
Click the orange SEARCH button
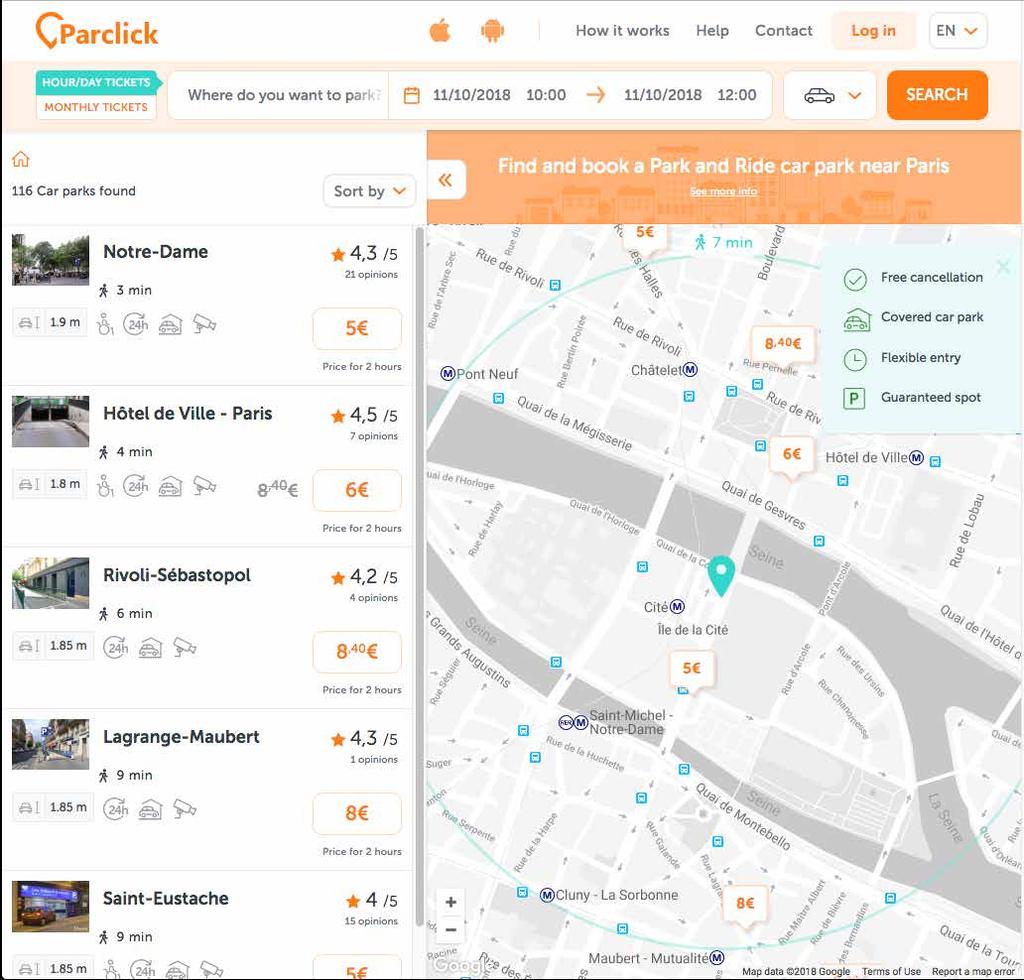(937, 95)
